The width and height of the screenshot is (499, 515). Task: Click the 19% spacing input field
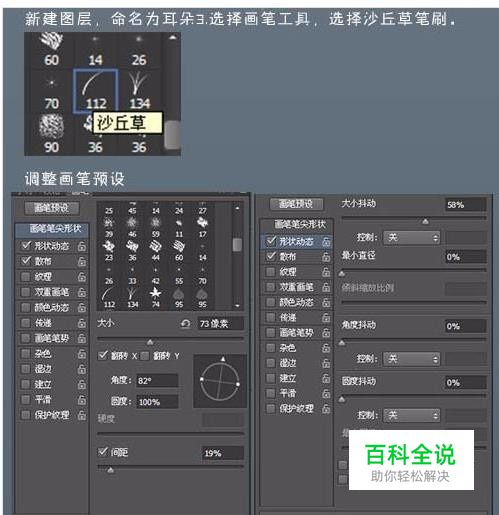(x=223, y=453)
